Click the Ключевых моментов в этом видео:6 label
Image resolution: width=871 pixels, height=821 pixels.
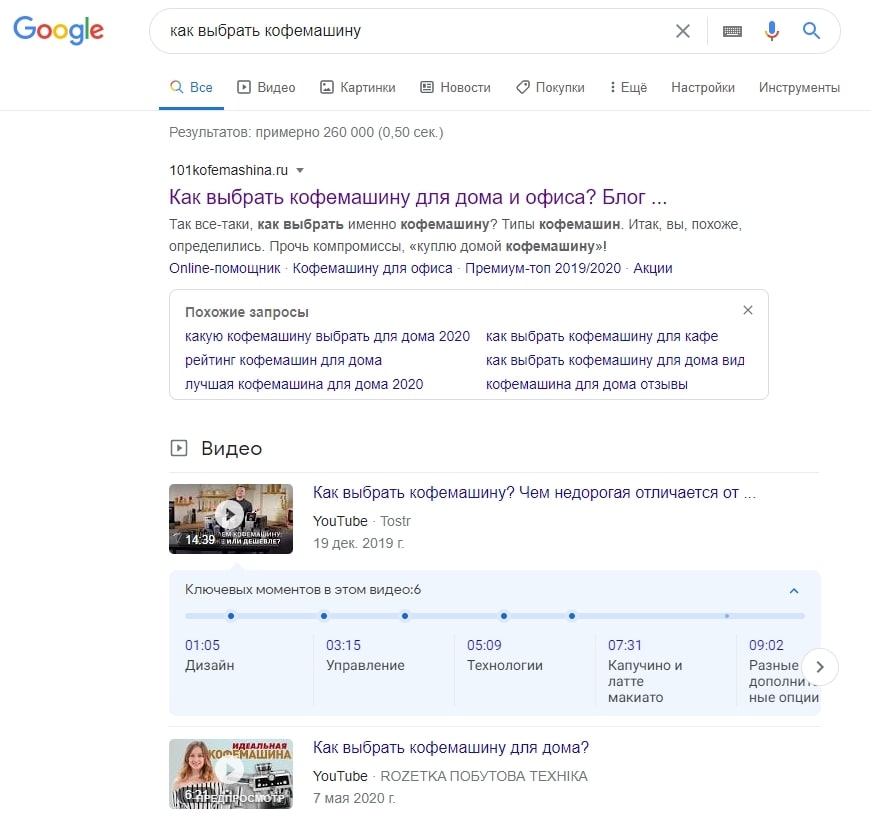tap(303, 589)
